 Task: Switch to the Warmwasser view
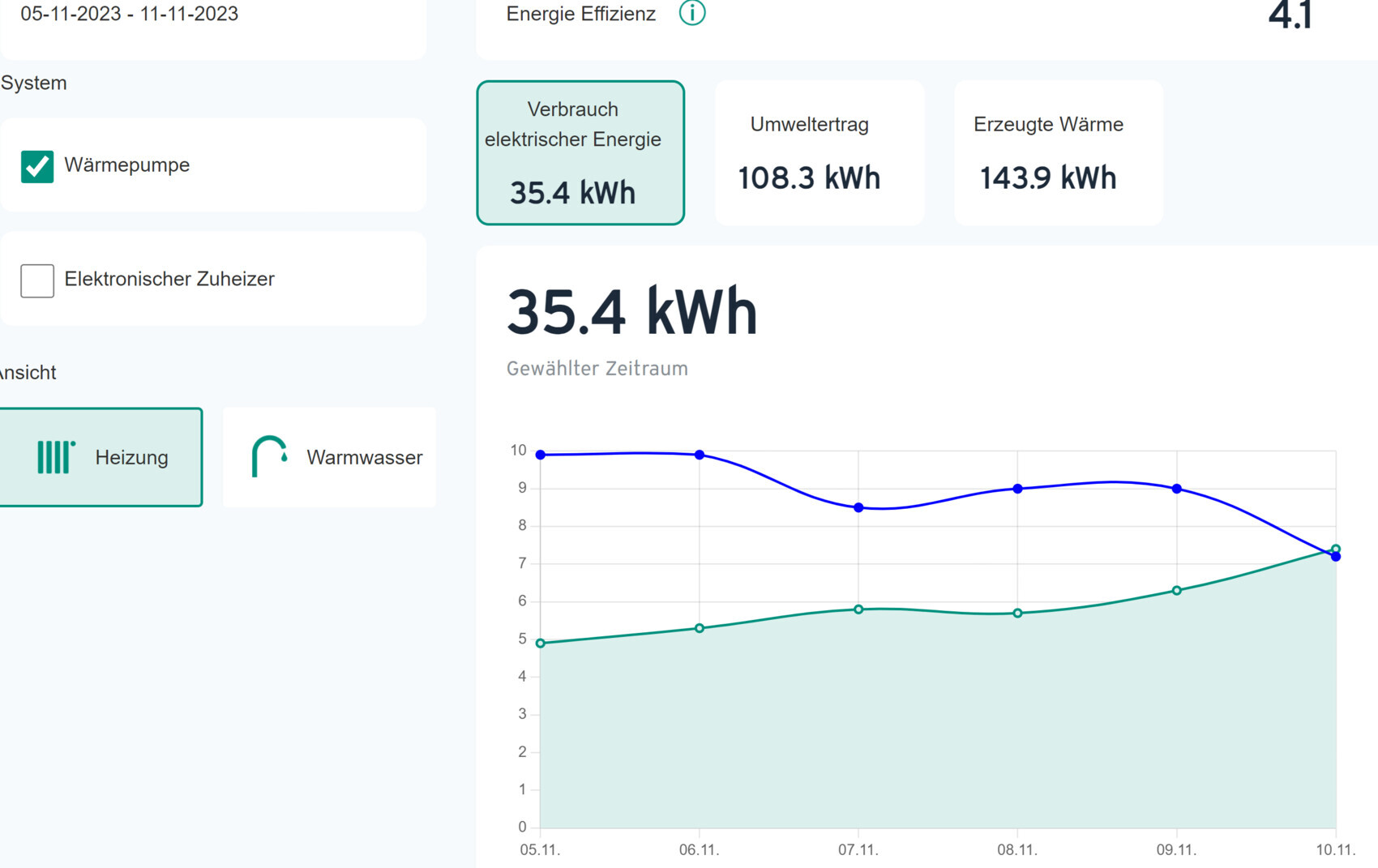pos(329,457)
